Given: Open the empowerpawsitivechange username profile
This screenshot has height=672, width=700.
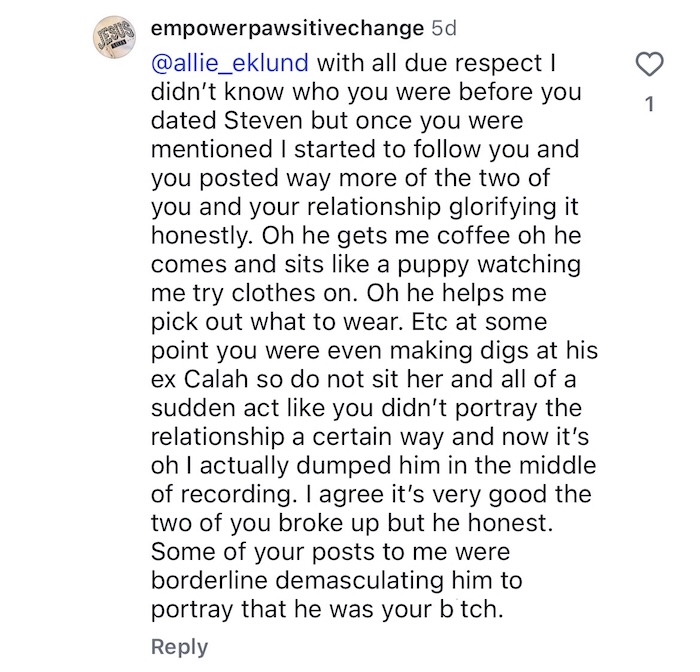Looking at the screenshot, I should (288, 29).
